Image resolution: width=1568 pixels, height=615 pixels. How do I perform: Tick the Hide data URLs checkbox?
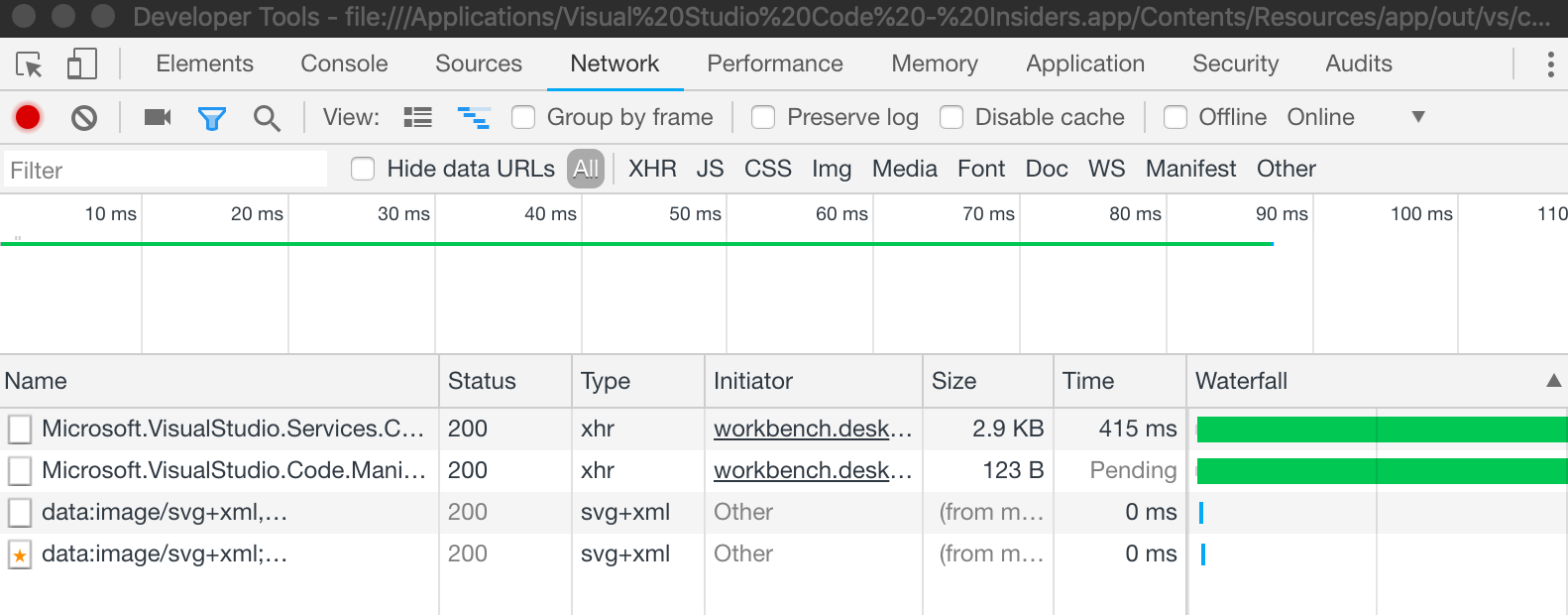click(363, 170)
